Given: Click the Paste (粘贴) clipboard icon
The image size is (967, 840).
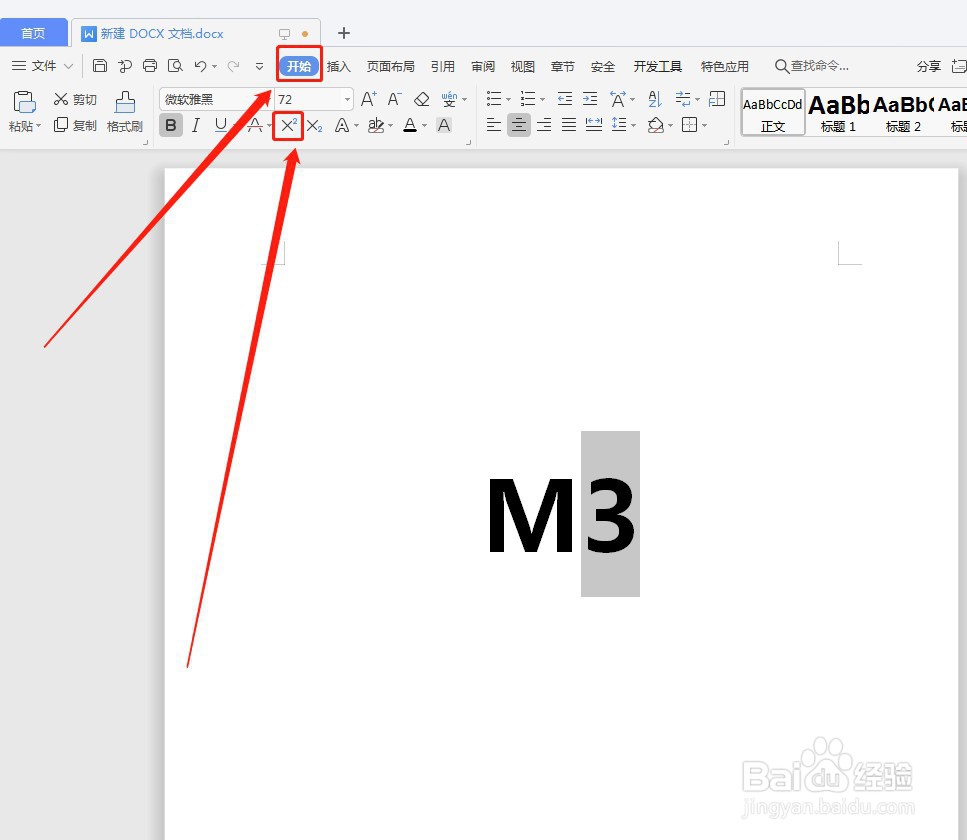Looking at the screenshot, I should point(24,102).
